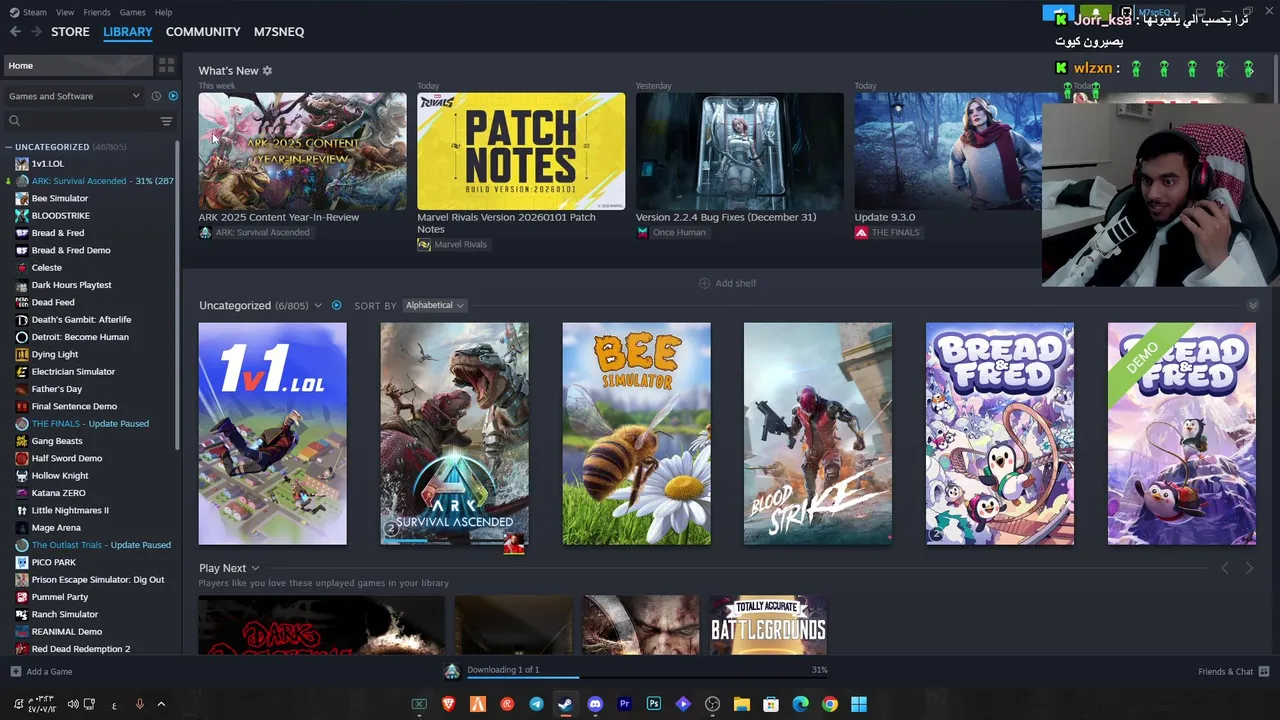This screenshot has width=1280, height=720.
Task: Collapse the UNCATEGORIZED sidebar category
Action: [x=9, y=147]
